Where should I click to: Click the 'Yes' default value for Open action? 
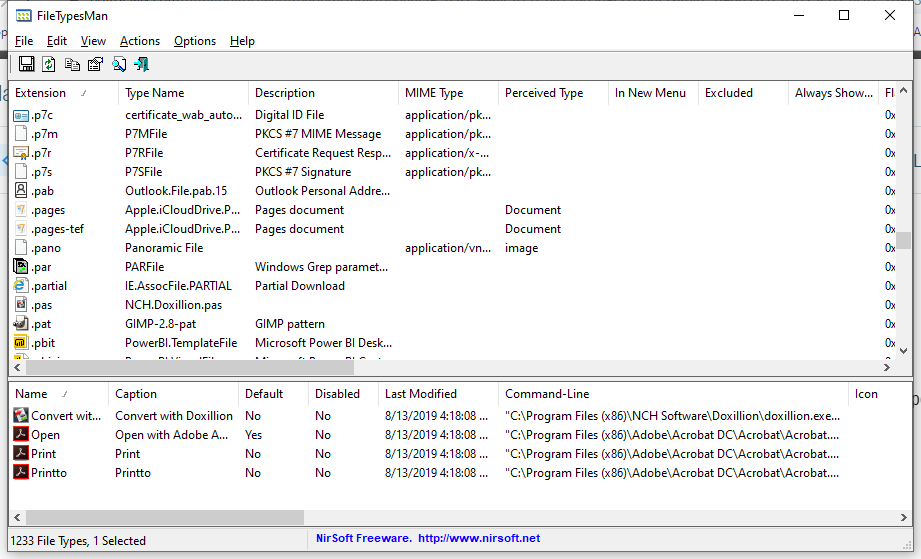click(x=254, y=435)
